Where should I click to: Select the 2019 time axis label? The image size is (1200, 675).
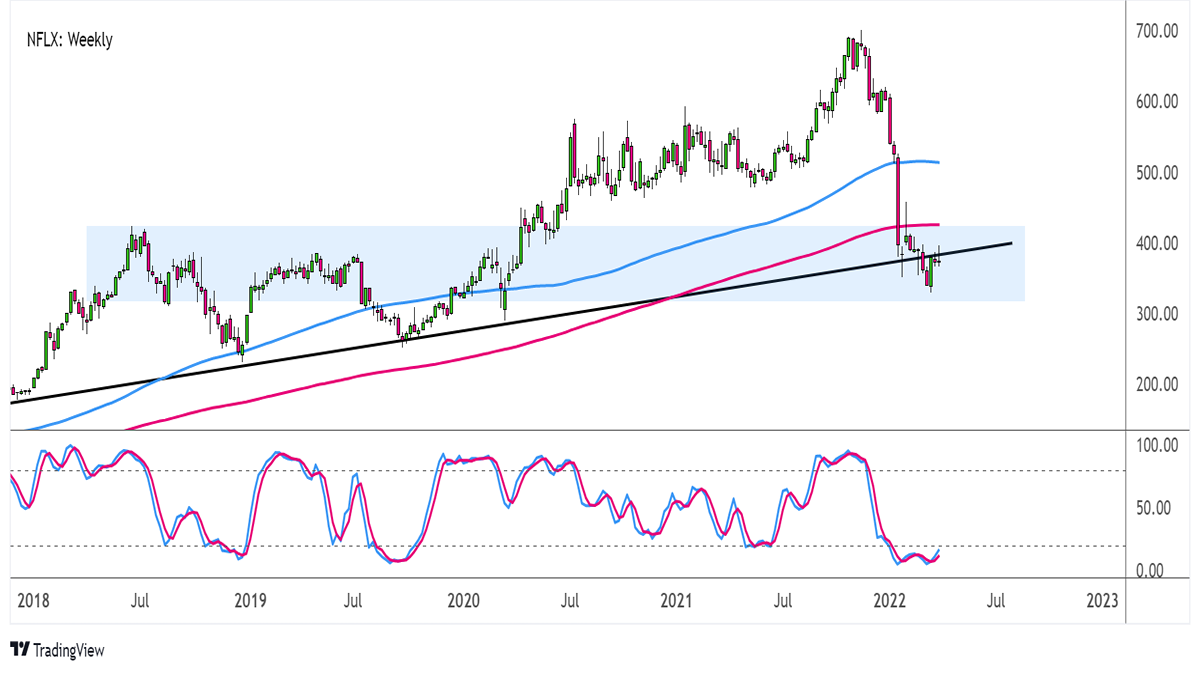250,601
